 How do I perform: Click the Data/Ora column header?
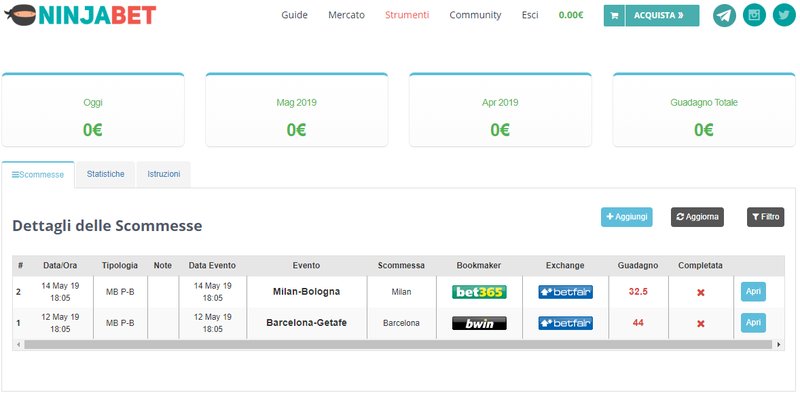coord(60,266)
